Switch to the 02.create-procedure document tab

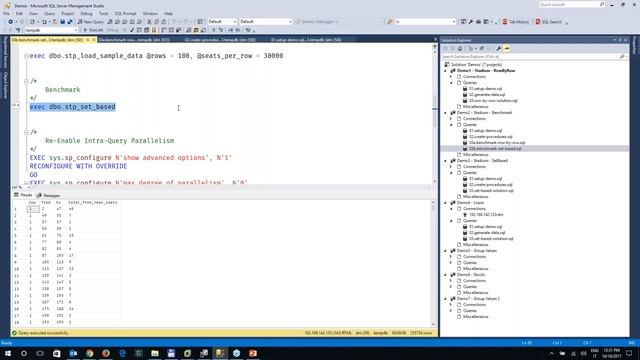coord(220,40)
